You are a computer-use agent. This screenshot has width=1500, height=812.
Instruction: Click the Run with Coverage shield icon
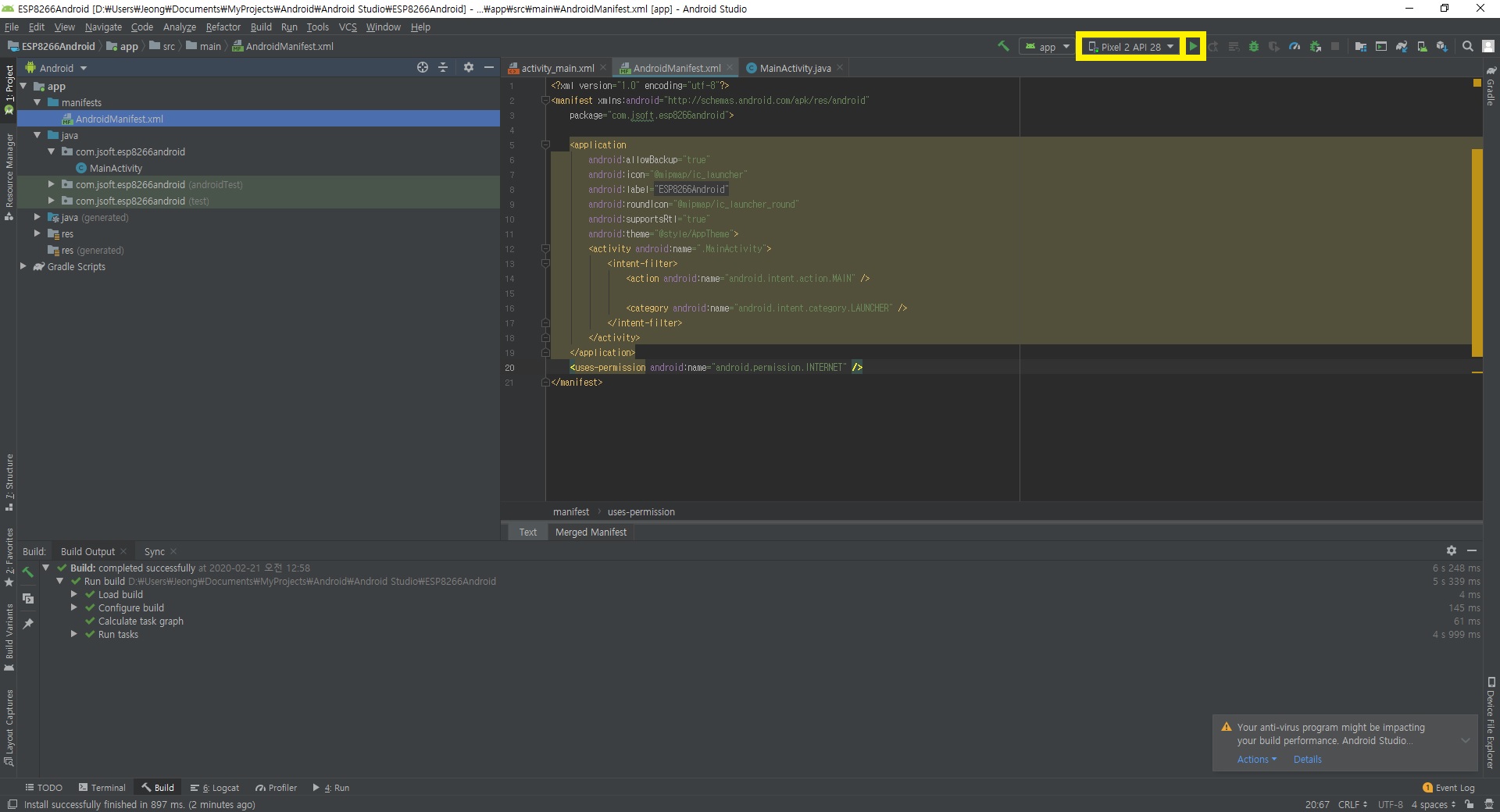coord(1274,47)
